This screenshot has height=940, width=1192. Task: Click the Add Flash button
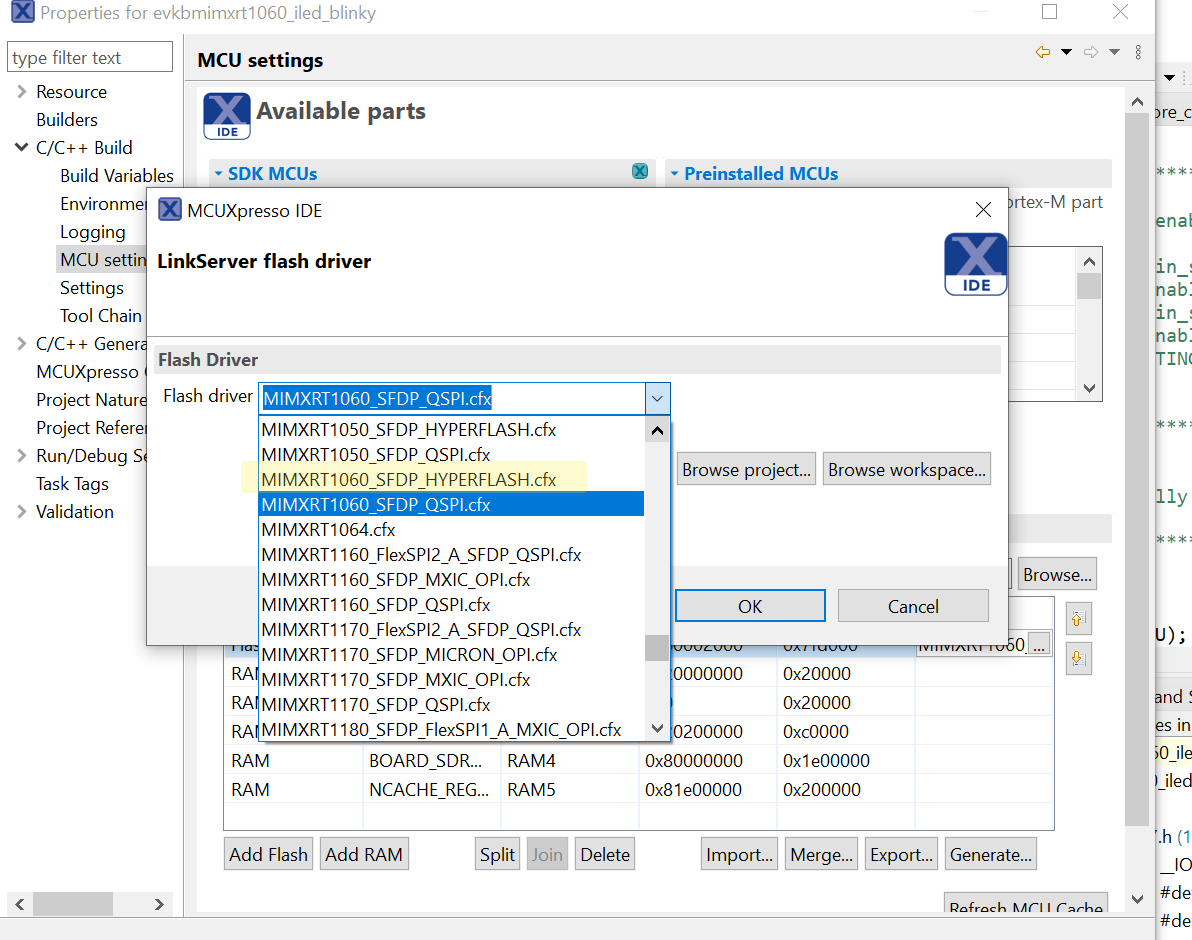tap(268, 854)
